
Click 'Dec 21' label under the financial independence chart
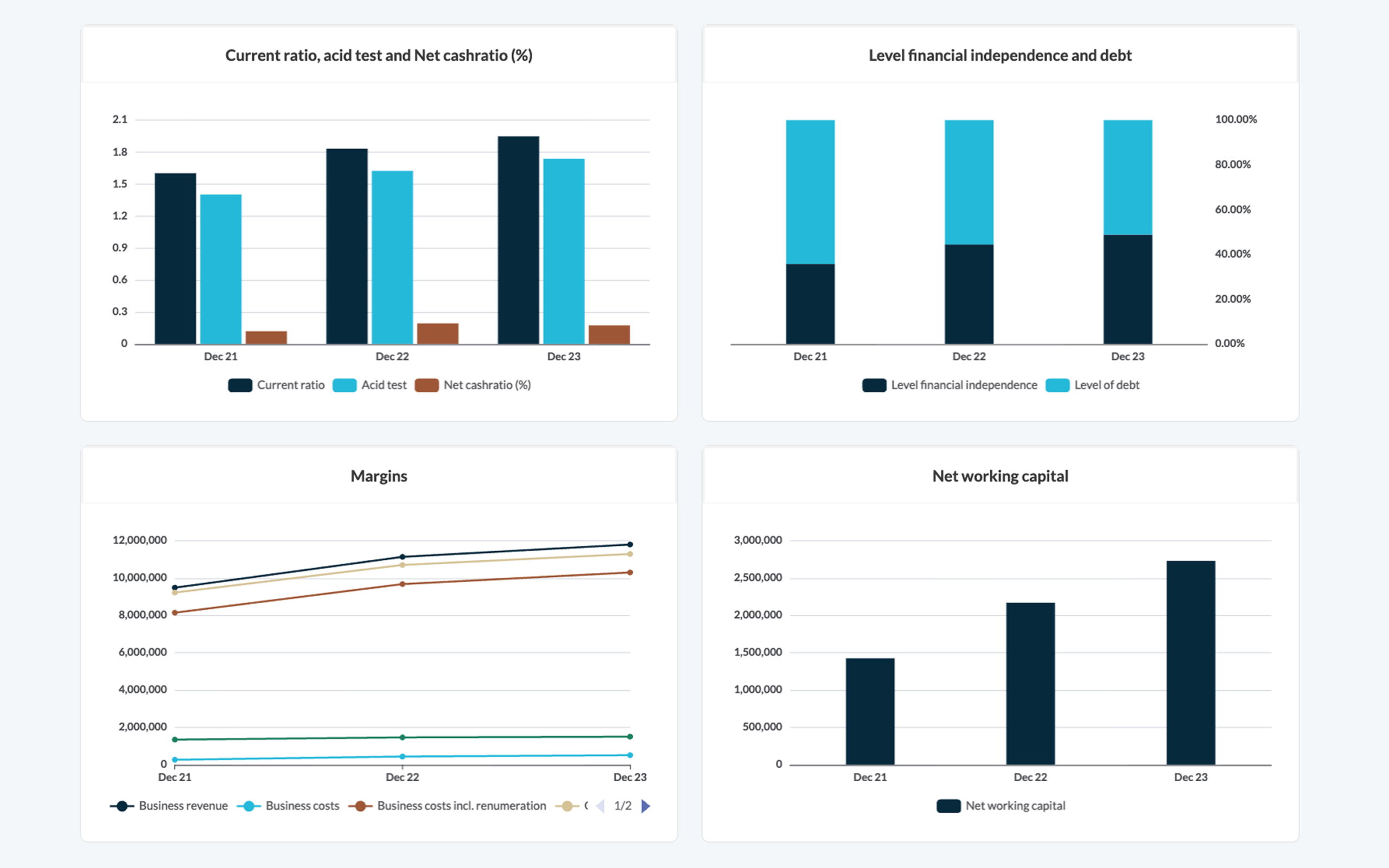point(810,356)
